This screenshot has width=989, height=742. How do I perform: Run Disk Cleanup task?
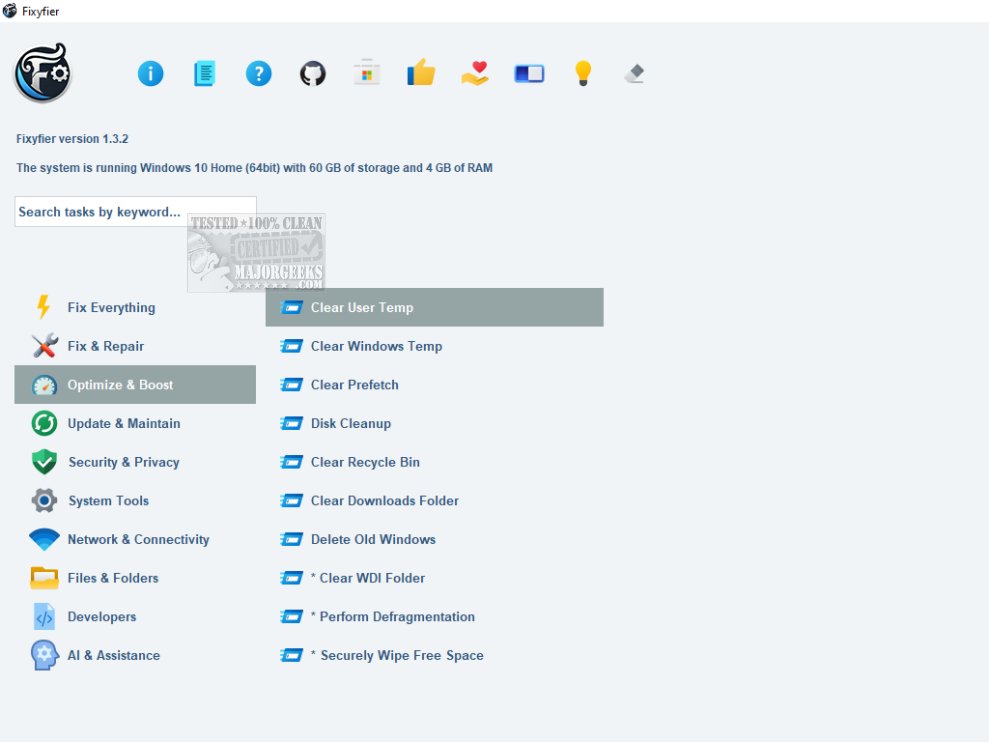(435, 423)
